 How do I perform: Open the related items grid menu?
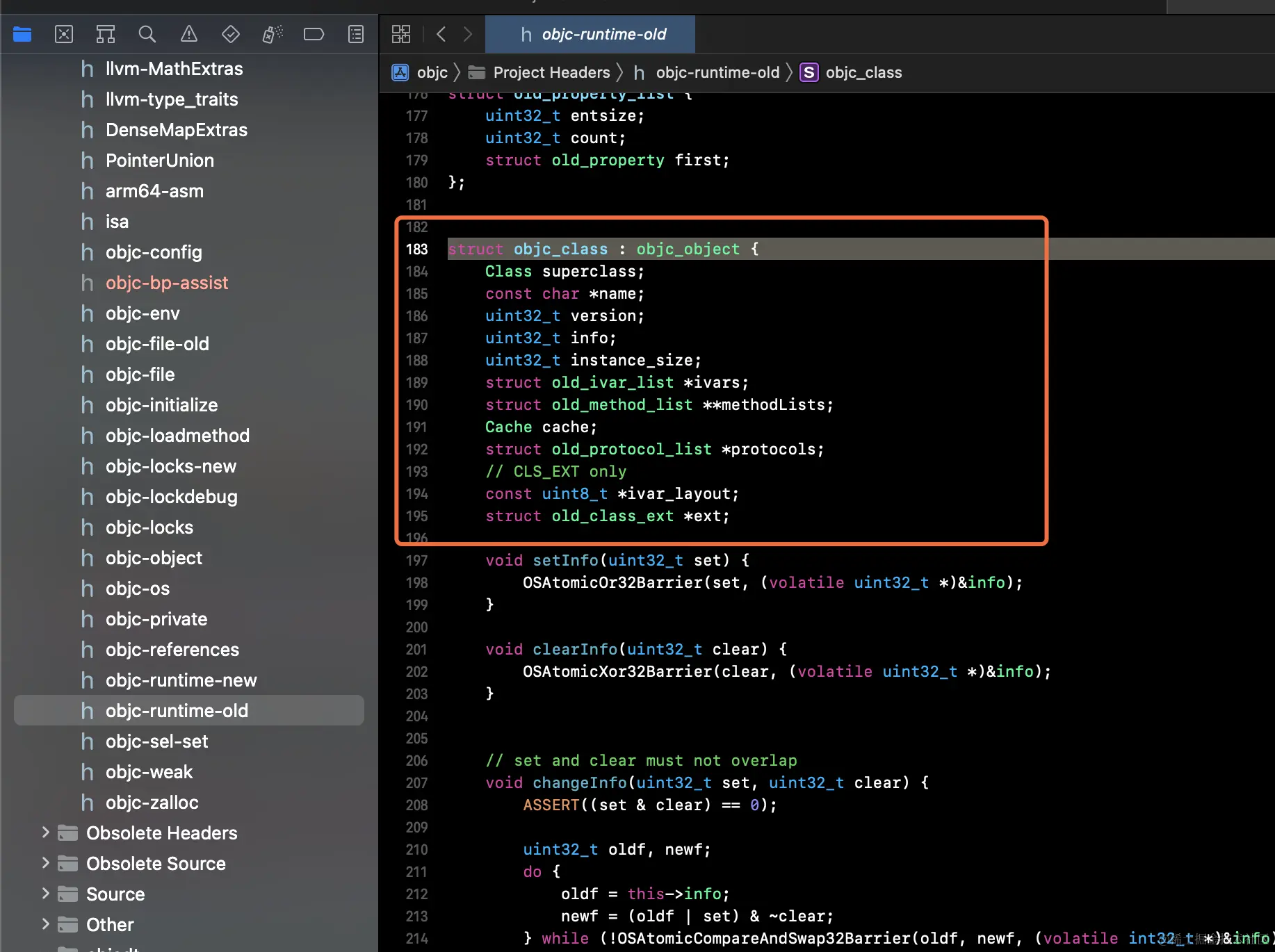point(401,34)
